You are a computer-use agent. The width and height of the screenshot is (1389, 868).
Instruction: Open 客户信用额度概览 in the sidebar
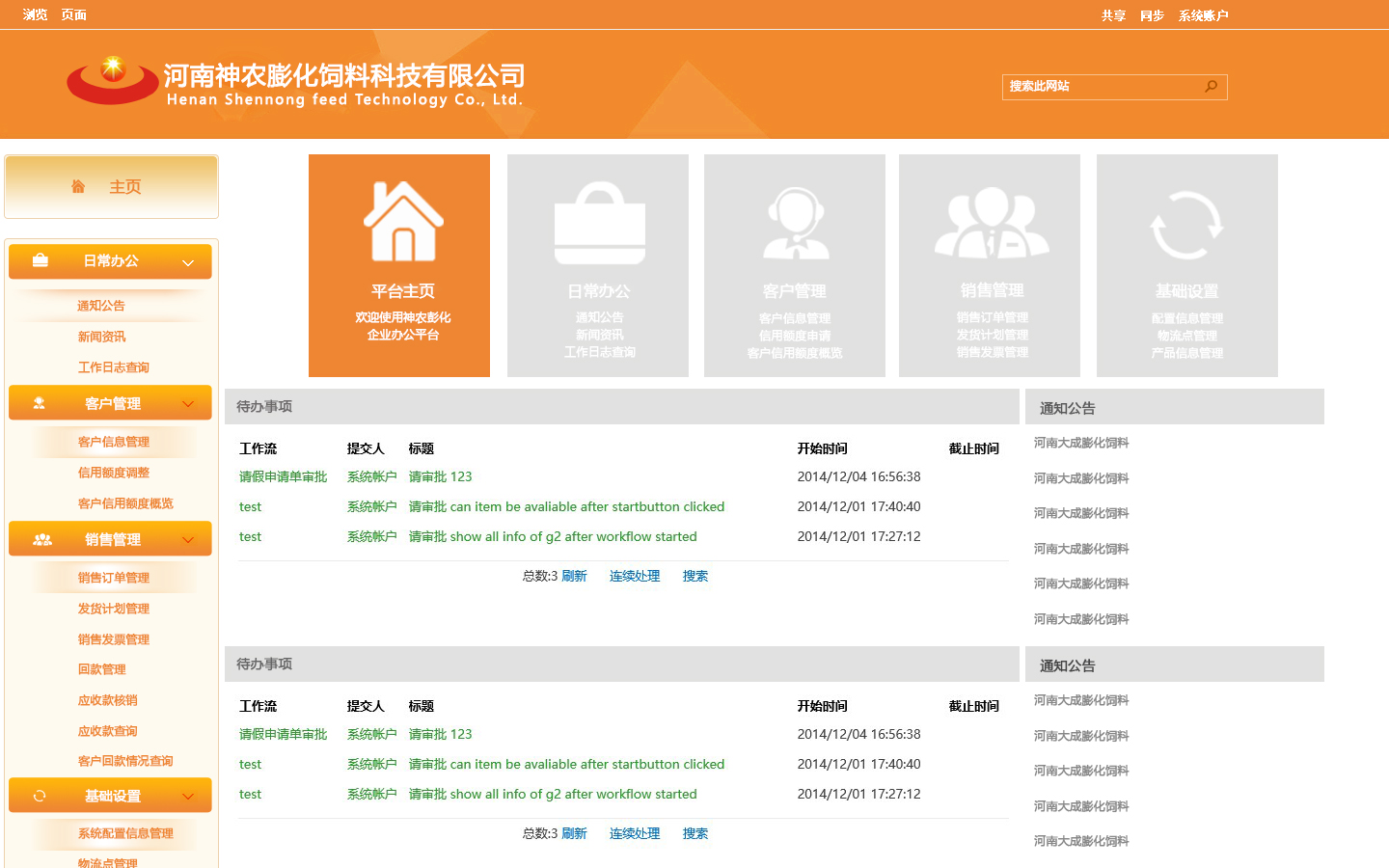click(125, 503)
